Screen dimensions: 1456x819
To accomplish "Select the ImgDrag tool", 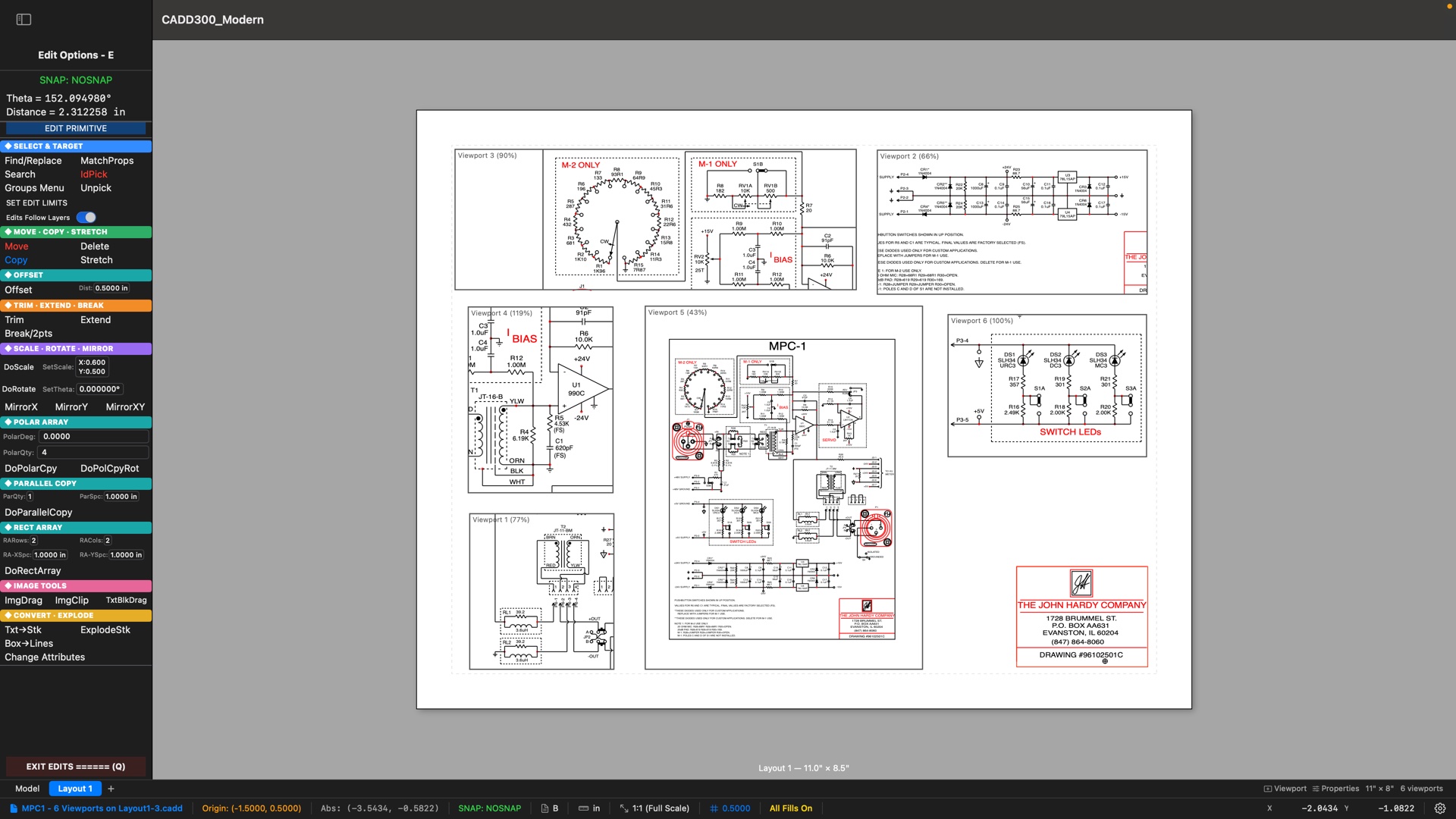I will [24, 601].
